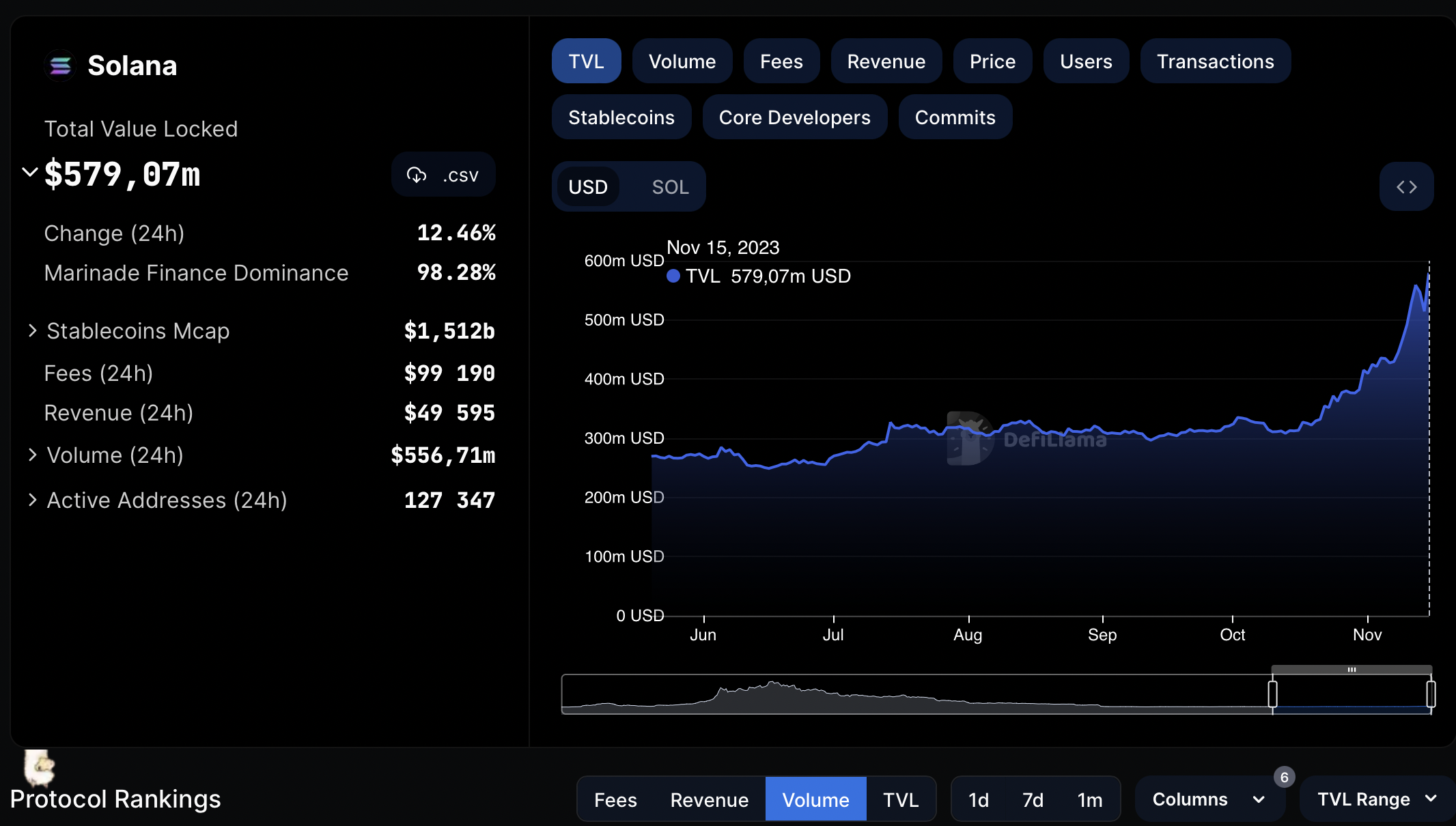
Task: Switch rankings to the Fees tab
Action: pos(615,799)
